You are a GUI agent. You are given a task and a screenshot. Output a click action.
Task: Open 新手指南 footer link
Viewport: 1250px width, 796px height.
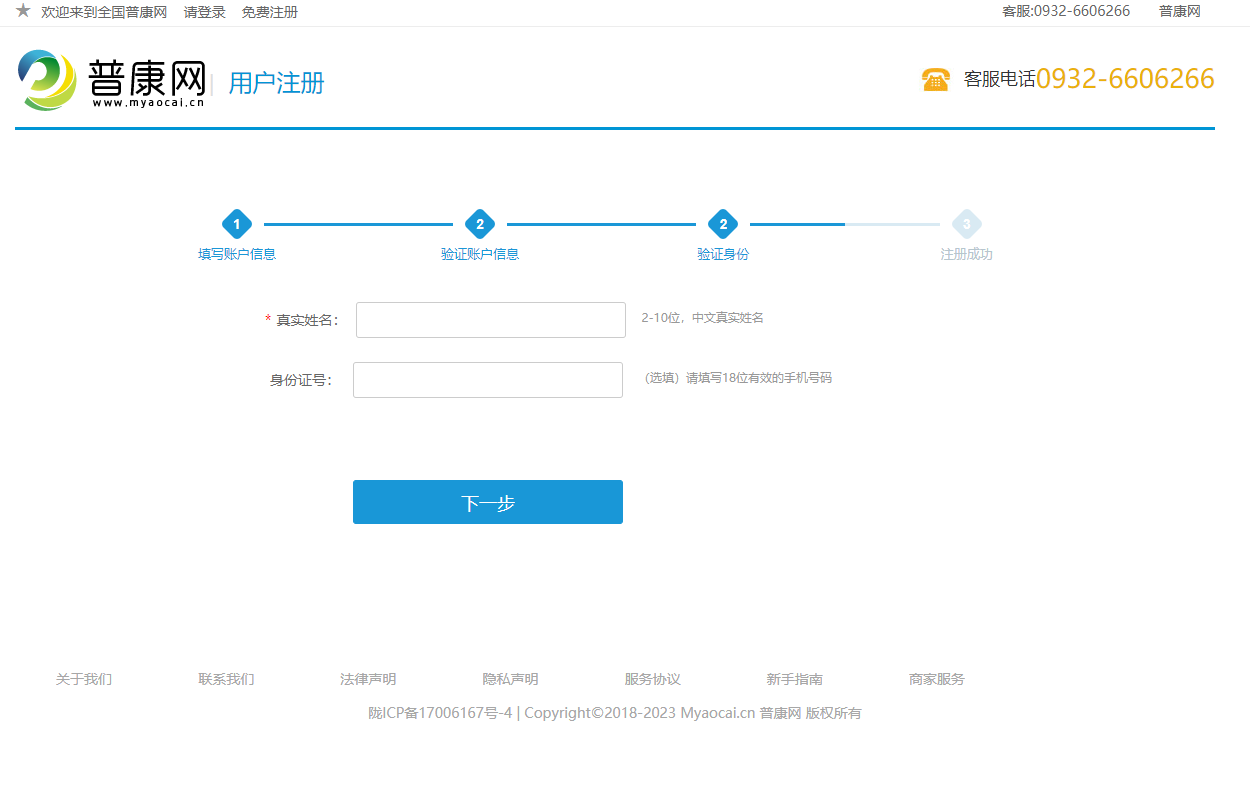(794, 679)
